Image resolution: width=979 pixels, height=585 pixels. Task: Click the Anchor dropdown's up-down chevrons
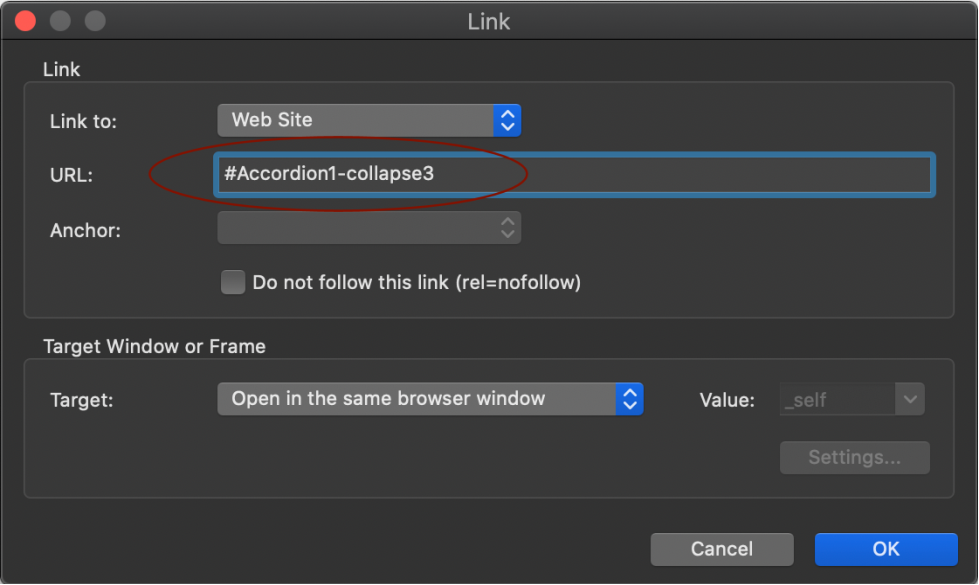click(508, 228)
